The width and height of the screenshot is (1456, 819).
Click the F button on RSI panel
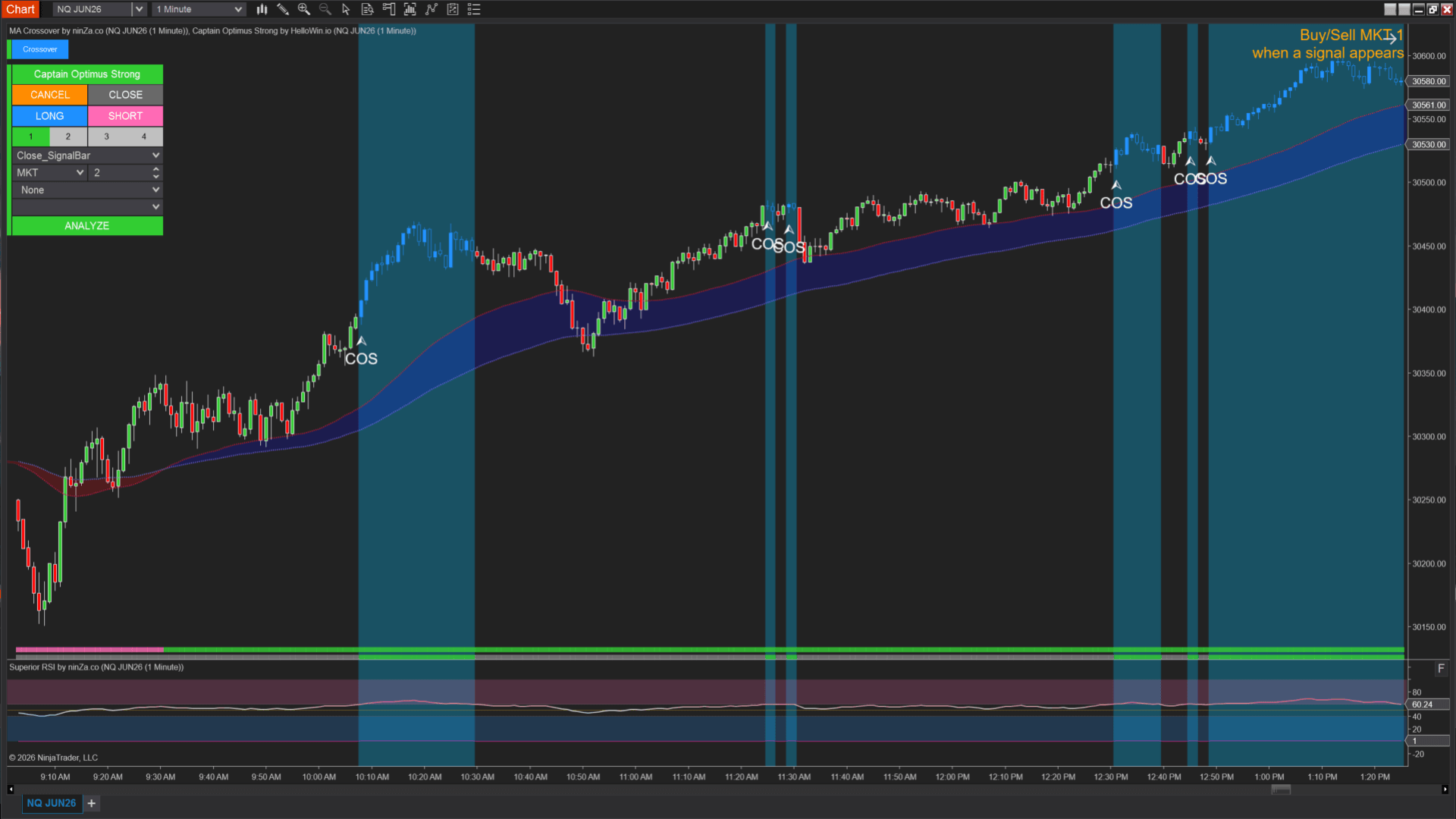point(1441,668)
